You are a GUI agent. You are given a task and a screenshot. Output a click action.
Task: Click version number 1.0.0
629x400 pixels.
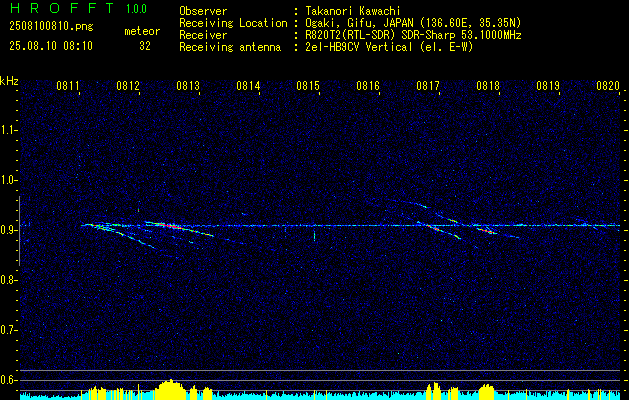coord(136,8)
